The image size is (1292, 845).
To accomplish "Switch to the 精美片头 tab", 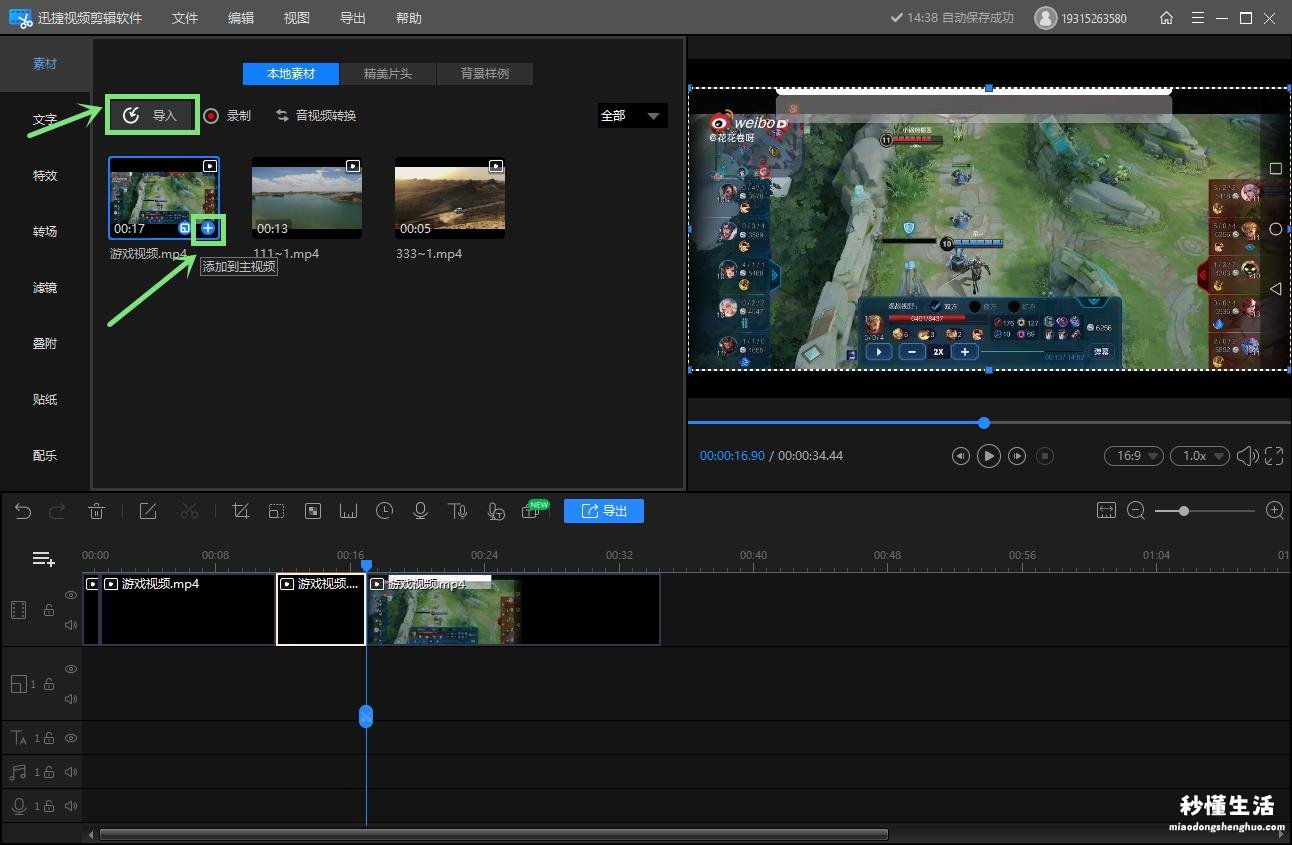I will tap(388, 74).
